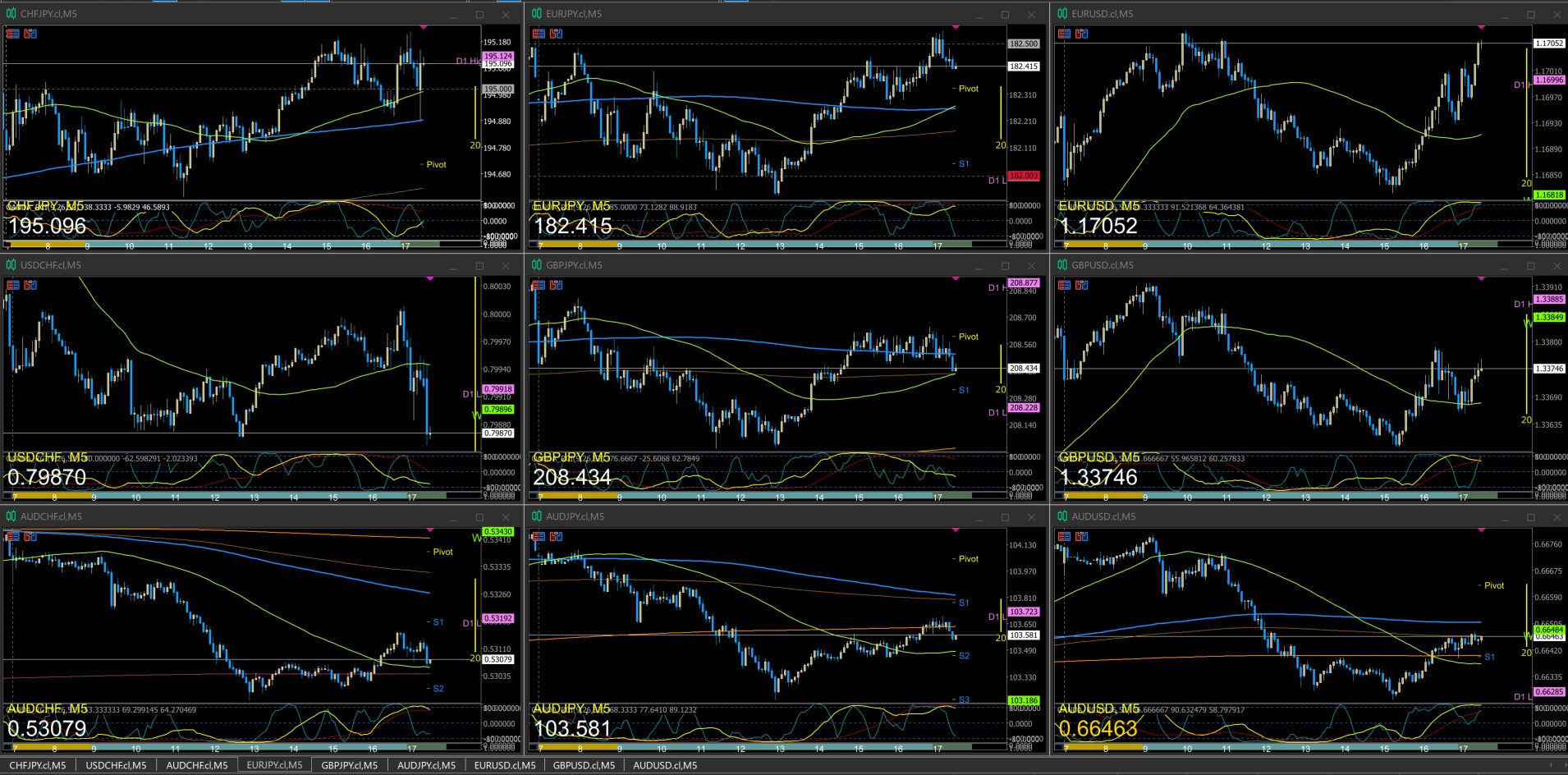Open USDCHF window menu from title icon
This screenshot has width=1568, height=775.
click(11, 265)
